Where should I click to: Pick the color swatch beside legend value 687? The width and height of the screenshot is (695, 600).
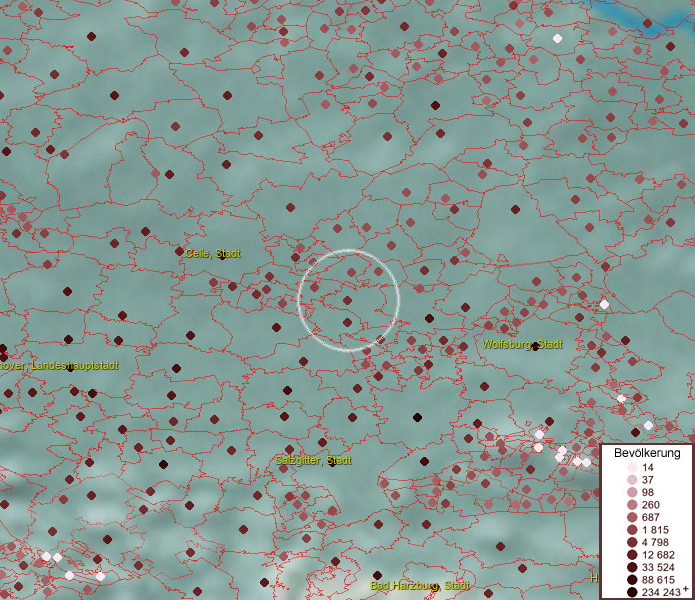(x=632, y=517)
